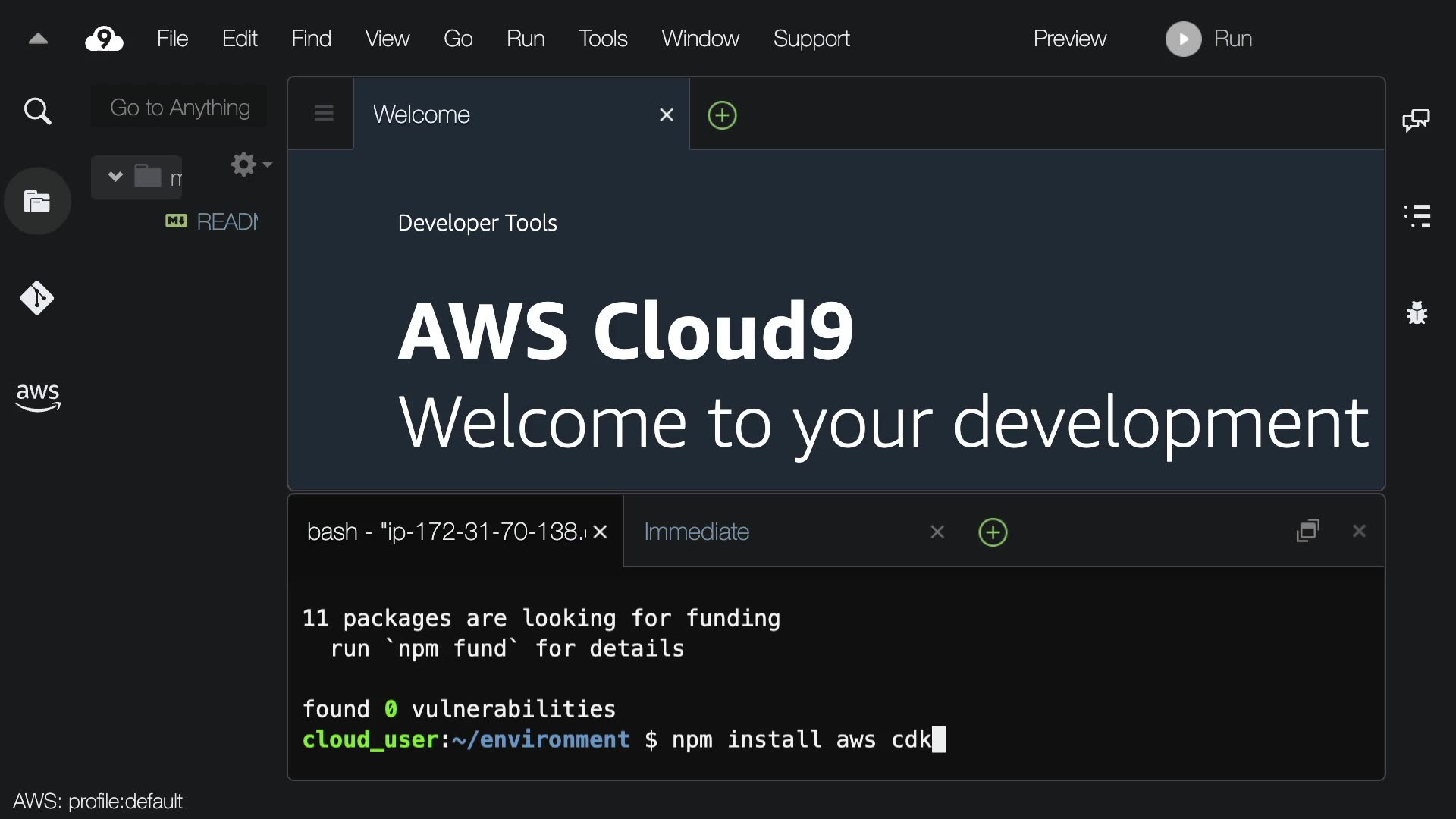
Task: Open the Debugger bug panel
Action: pyautogui.click(x=1417, y=312)
